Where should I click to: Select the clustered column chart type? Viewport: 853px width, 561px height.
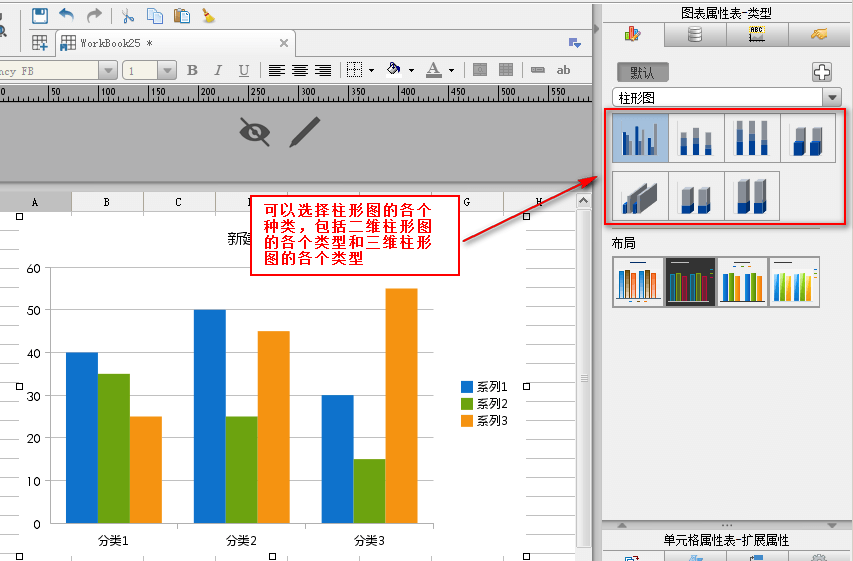tap(640, 138)
